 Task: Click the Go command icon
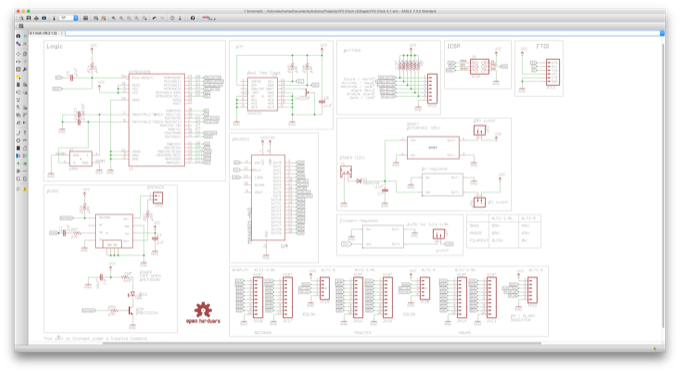pyautogui.click(x=180, y=18)
